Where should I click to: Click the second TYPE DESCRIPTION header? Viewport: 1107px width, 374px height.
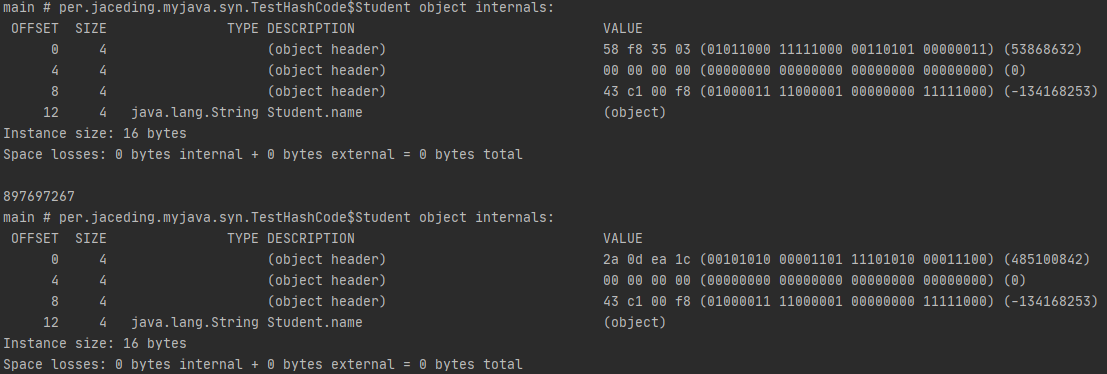coord(291,238)
